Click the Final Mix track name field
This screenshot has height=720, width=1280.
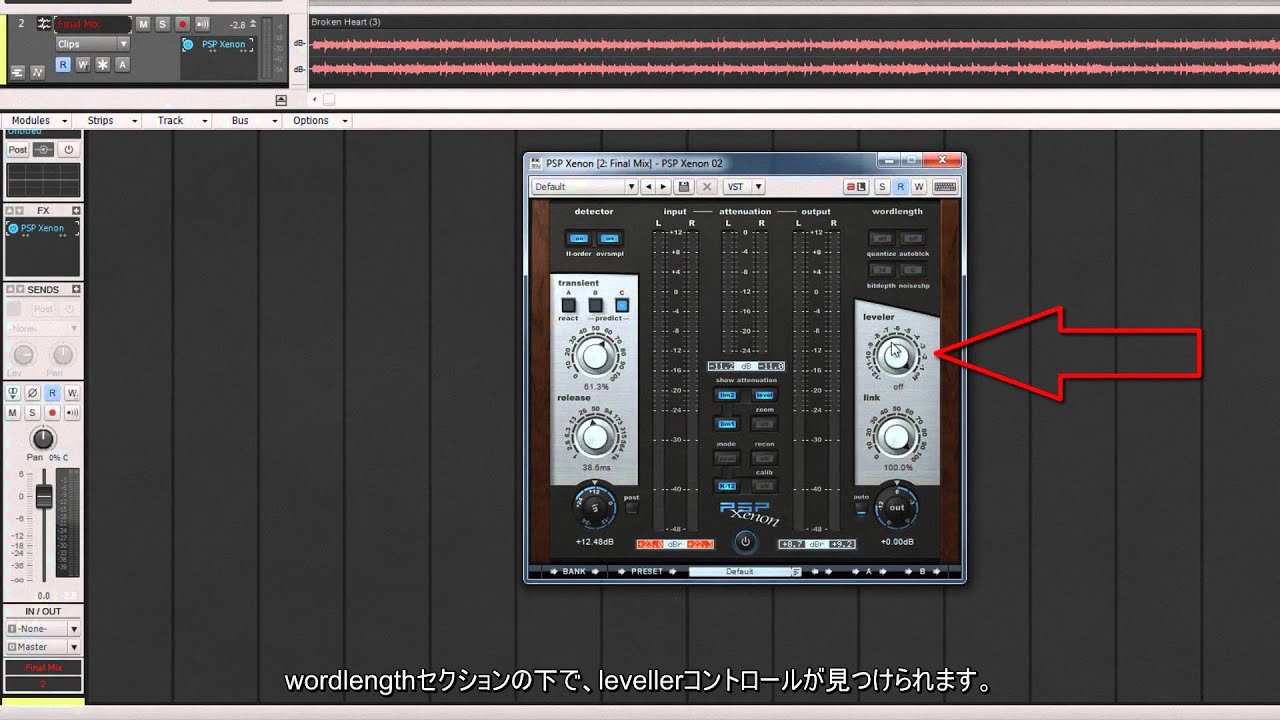pos(93,24)
